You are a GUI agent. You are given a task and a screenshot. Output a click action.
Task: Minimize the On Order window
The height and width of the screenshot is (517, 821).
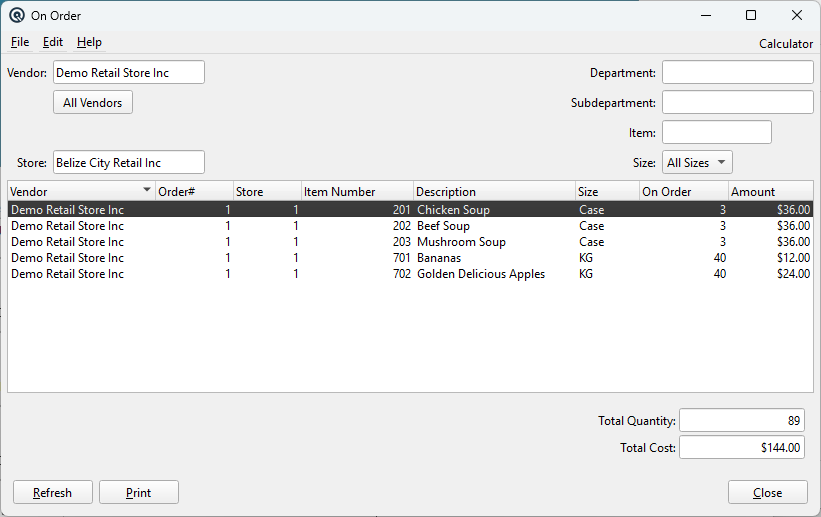706,16
